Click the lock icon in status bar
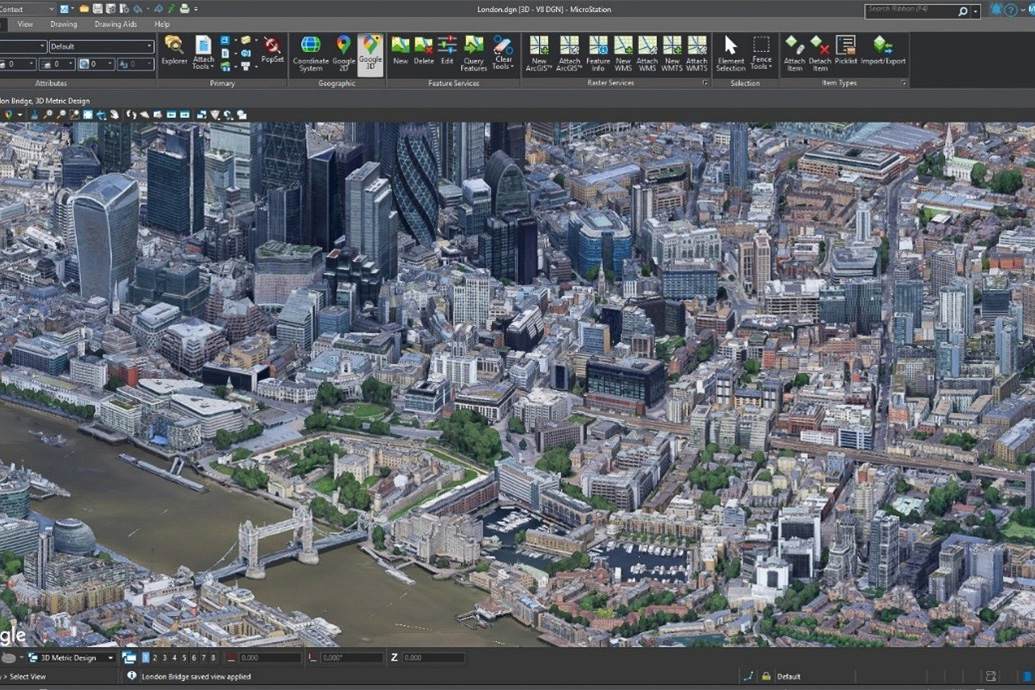1035x690 pixels. tap(766, 676)
